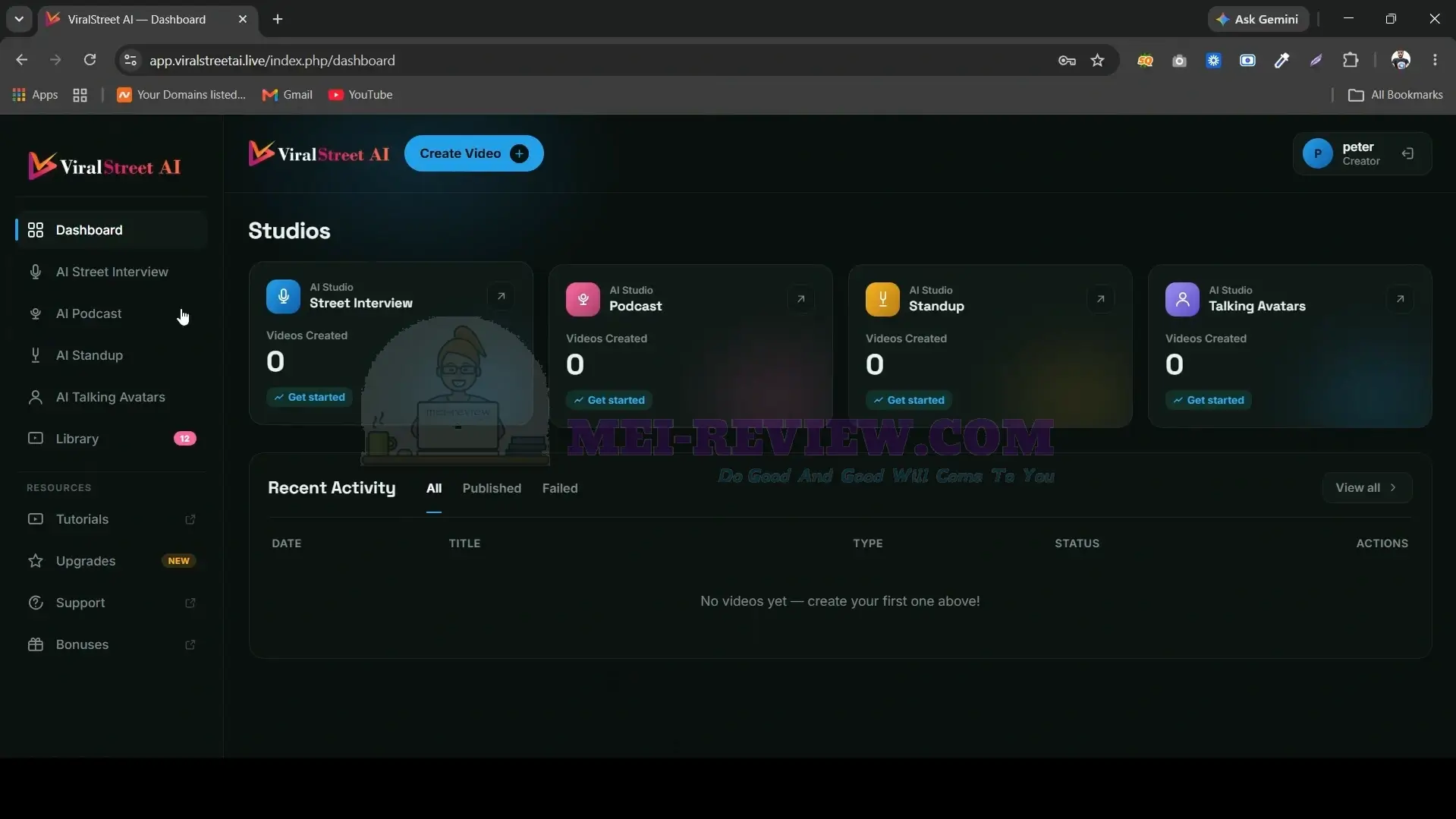Click Get started on Street Interview card
The height and width of the screenshot is (819, 1456).
coord(310,397)
